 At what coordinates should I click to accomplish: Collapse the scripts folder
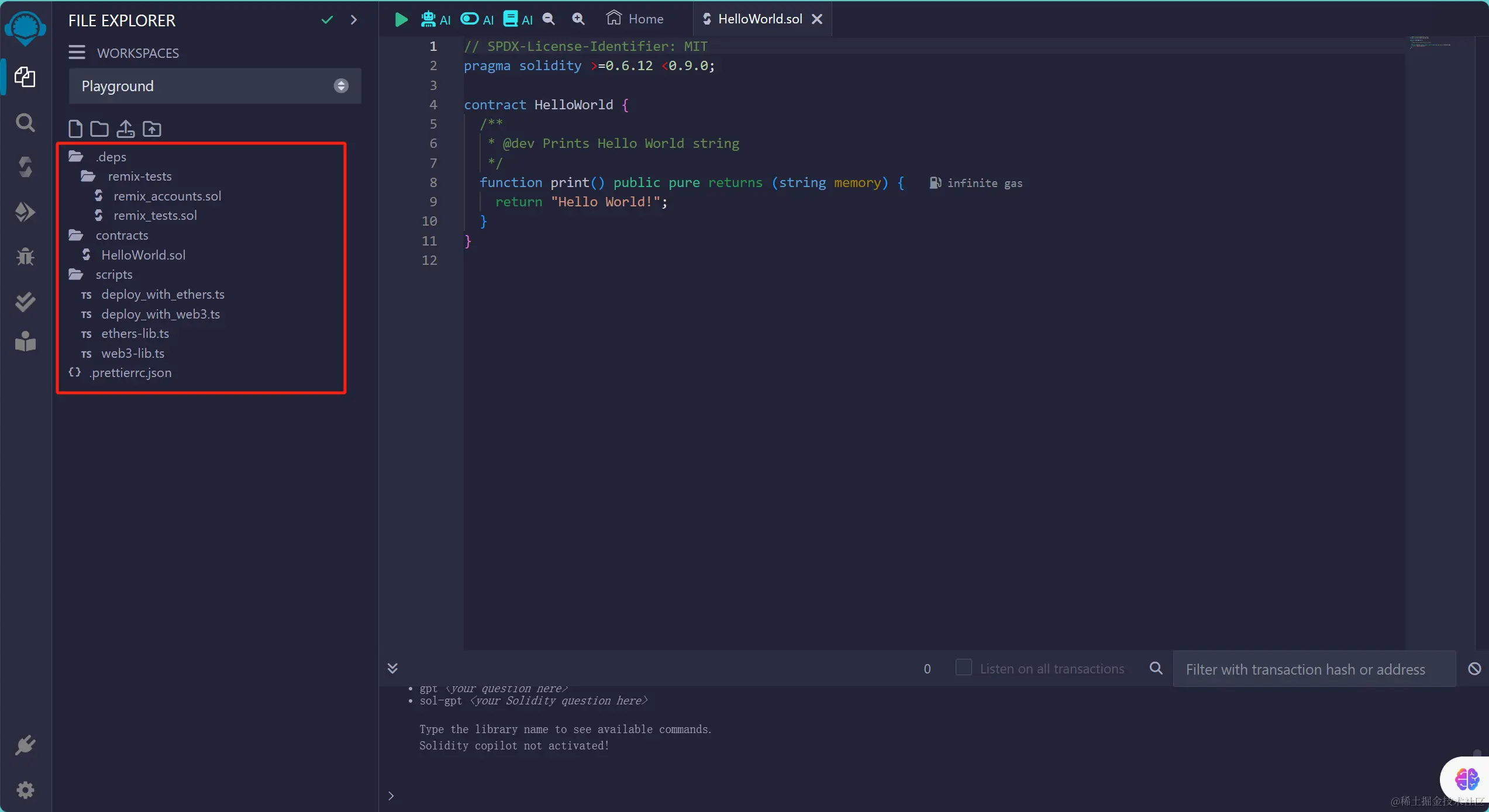pyautogui.click(x=113, y=274)
